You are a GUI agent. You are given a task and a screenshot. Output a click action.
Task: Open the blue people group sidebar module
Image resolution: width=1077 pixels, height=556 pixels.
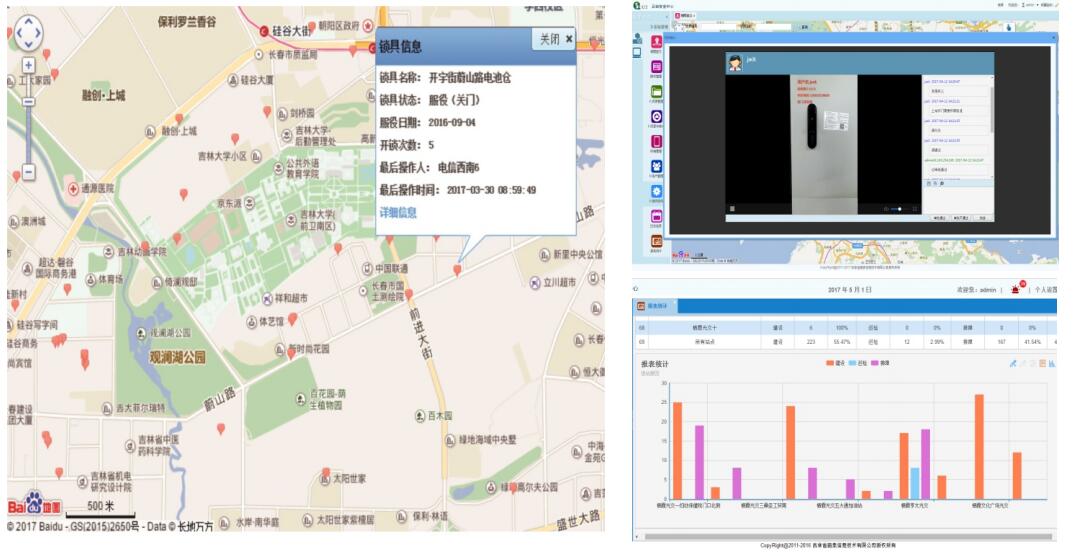(x=657, y=166)
